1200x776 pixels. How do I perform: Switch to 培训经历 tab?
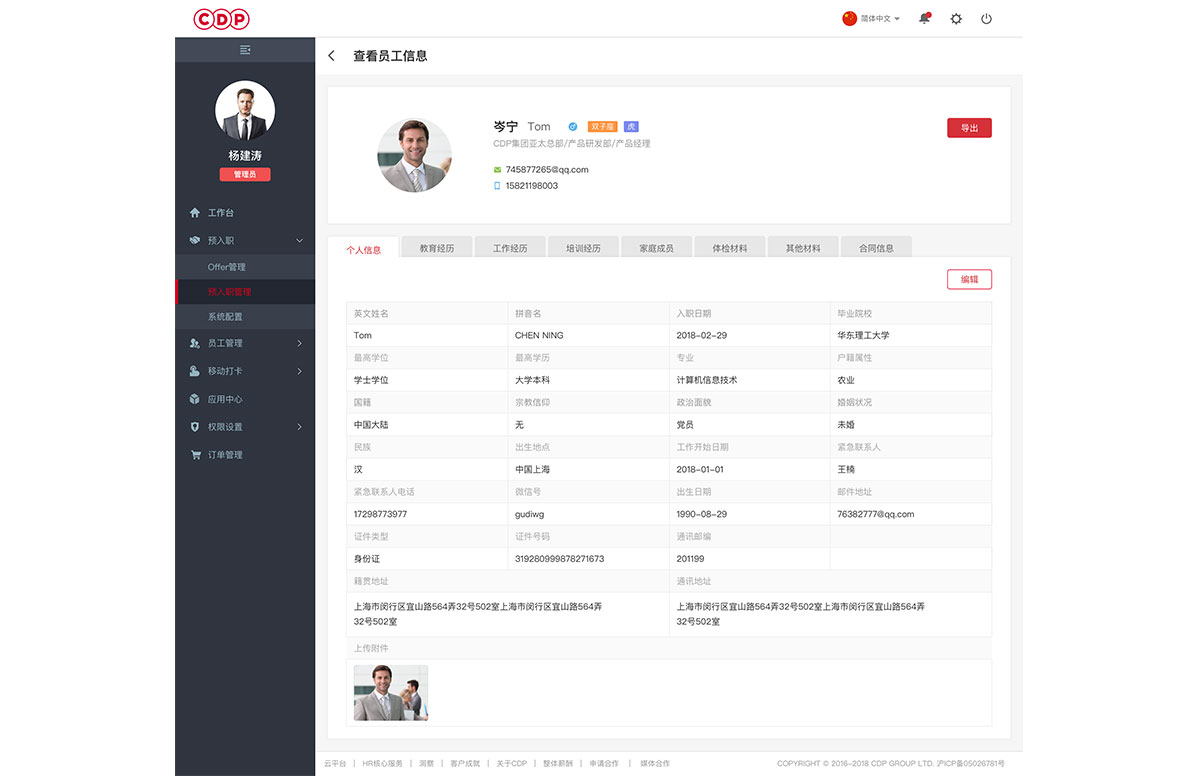pyautogui.click(x=583, y=248)
